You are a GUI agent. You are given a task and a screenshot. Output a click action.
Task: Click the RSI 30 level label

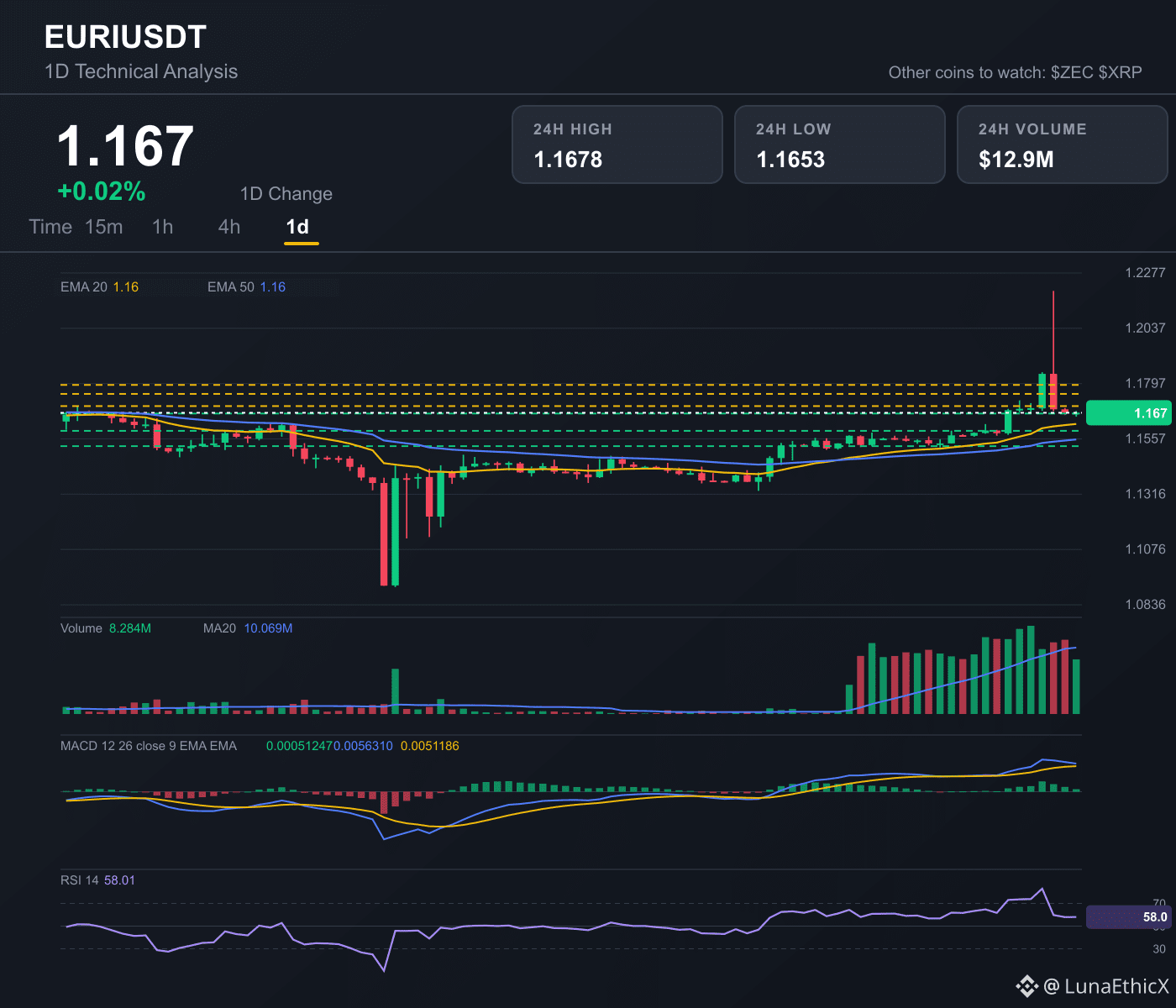[1159, 949]
